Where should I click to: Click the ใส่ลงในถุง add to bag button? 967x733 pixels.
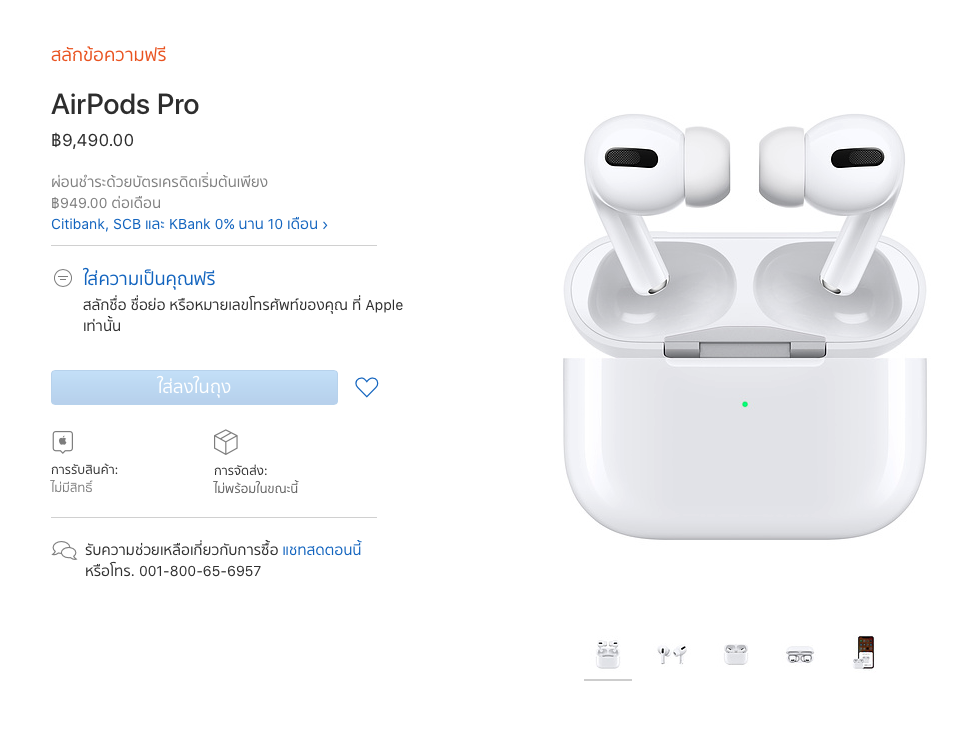194,387
